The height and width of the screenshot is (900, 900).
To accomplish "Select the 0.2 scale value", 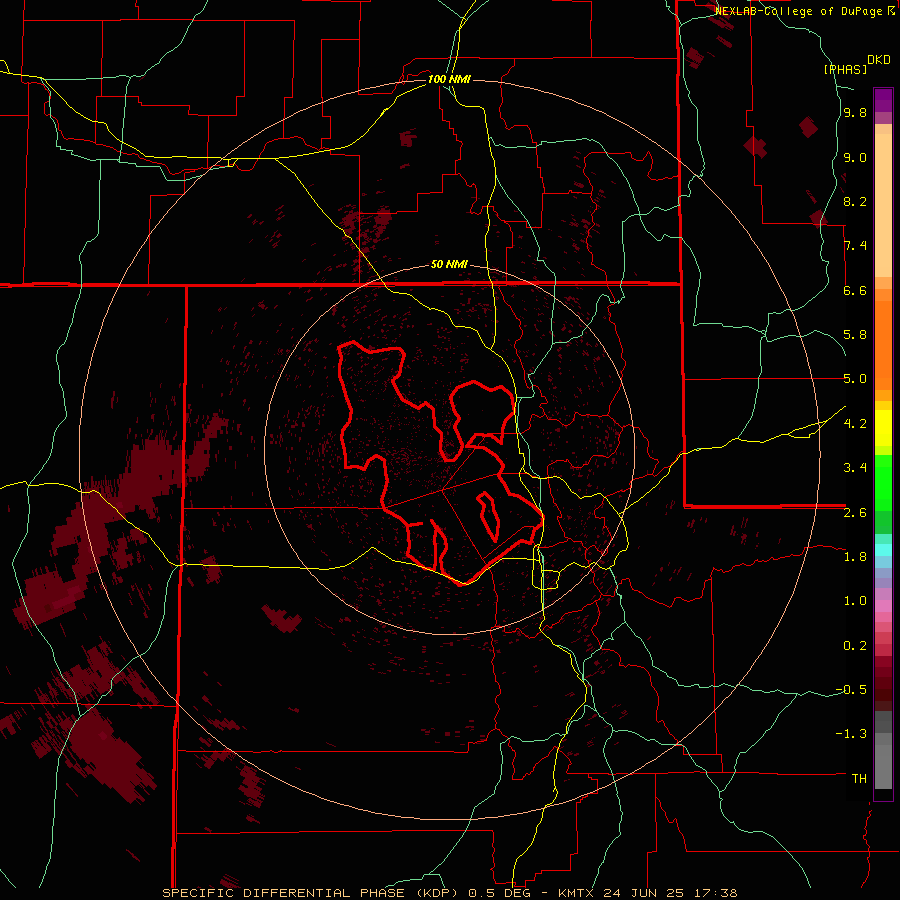I will (855, 646).
